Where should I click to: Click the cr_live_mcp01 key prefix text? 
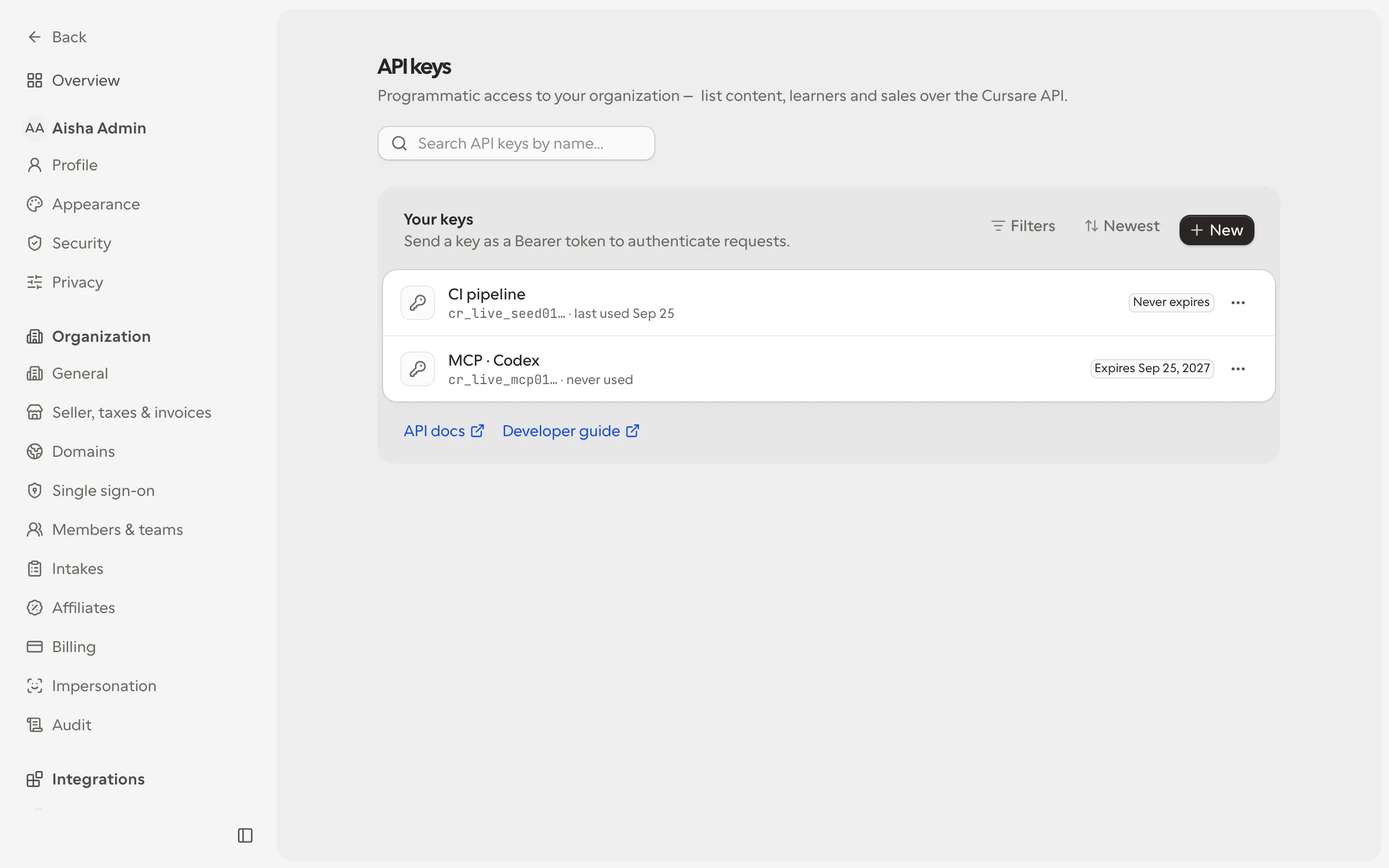coord(503,380)
